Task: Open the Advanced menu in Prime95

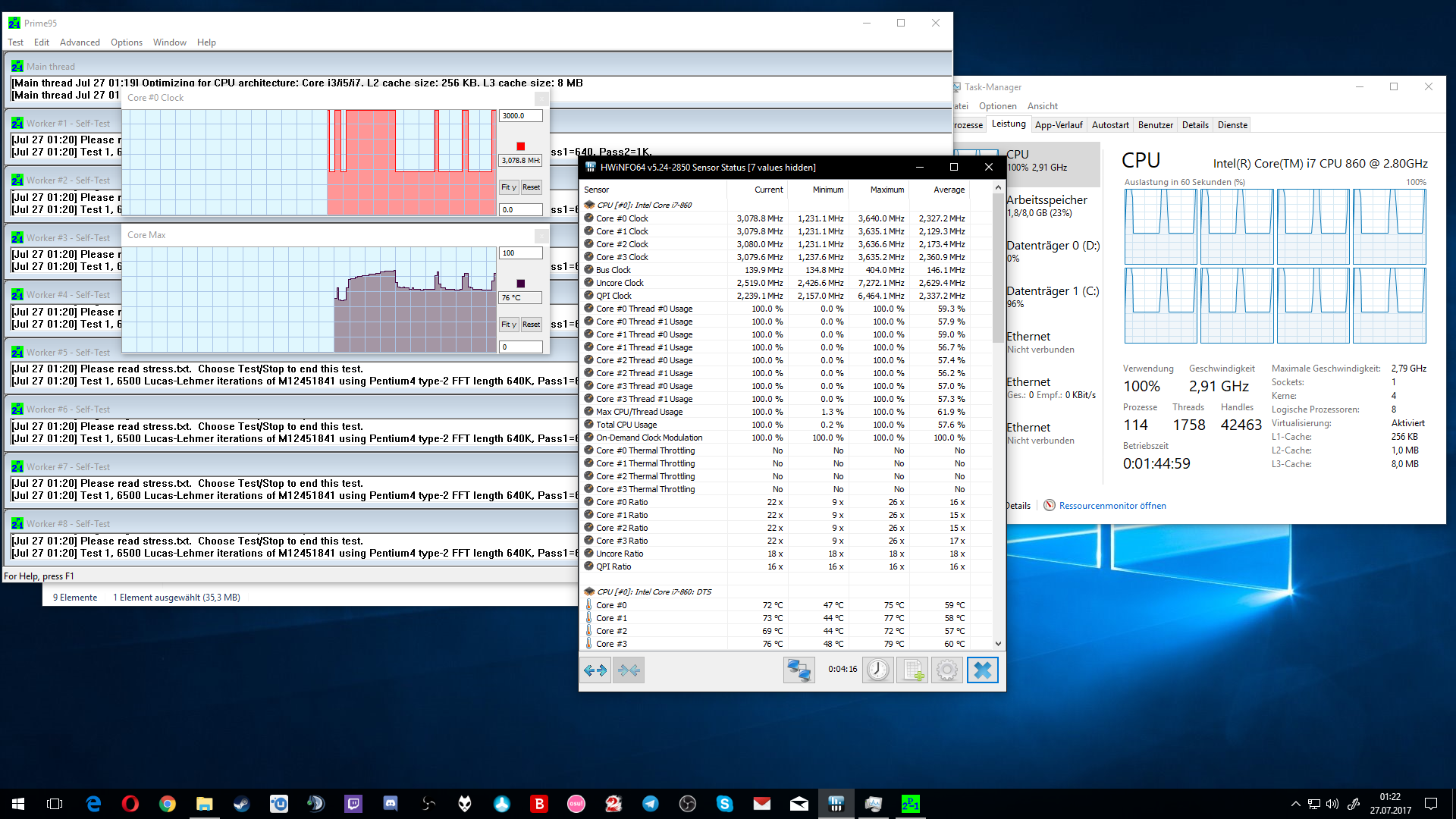Action: (80, 42)
